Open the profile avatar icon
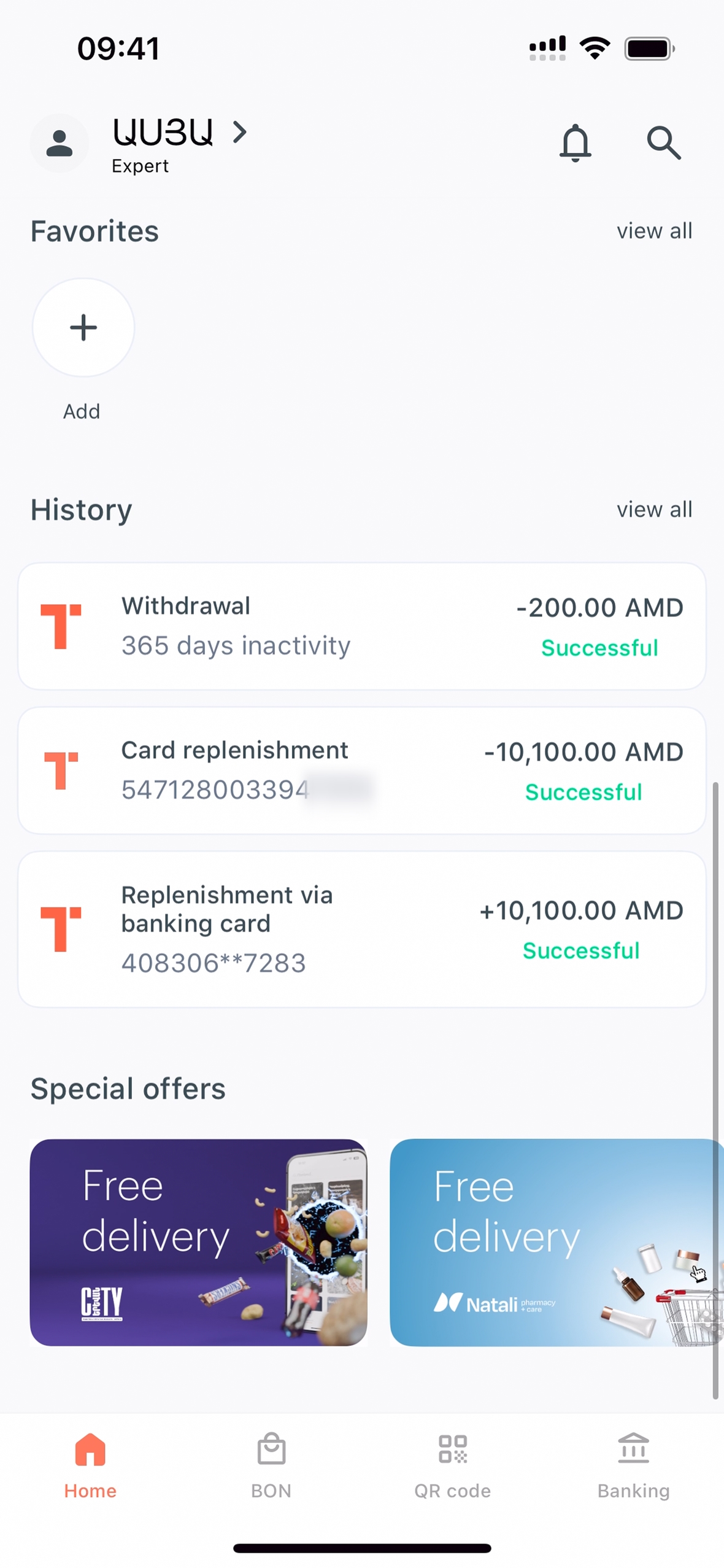Viewport: 724px width, 1568px height. (60, 143)
